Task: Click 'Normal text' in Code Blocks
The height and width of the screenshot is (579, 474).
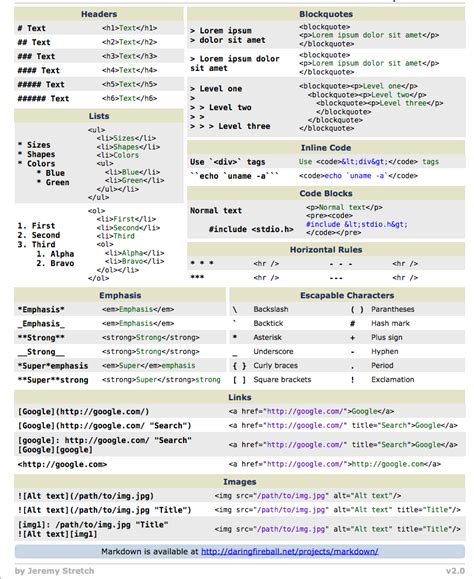Action: (216, 210)
